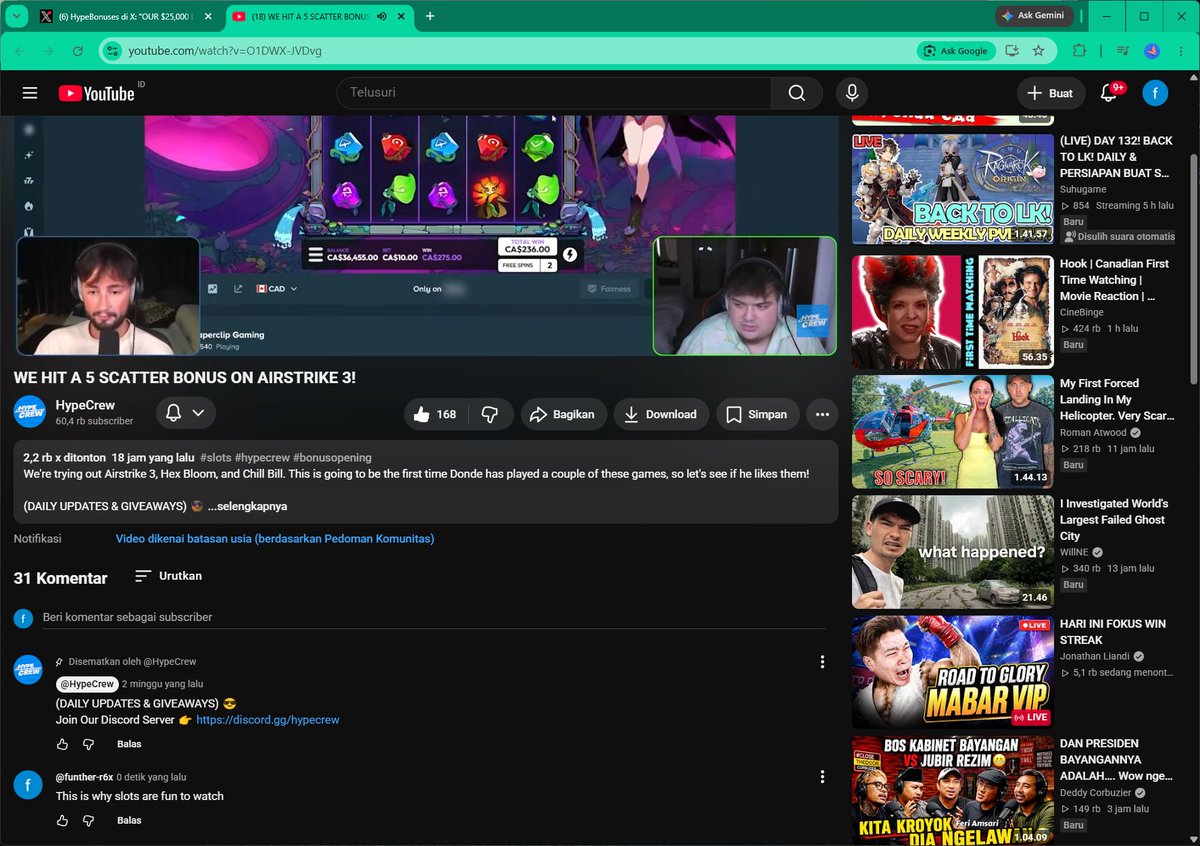
Task: Close the HypeBonuses X tab
Action: click(206, 16)
